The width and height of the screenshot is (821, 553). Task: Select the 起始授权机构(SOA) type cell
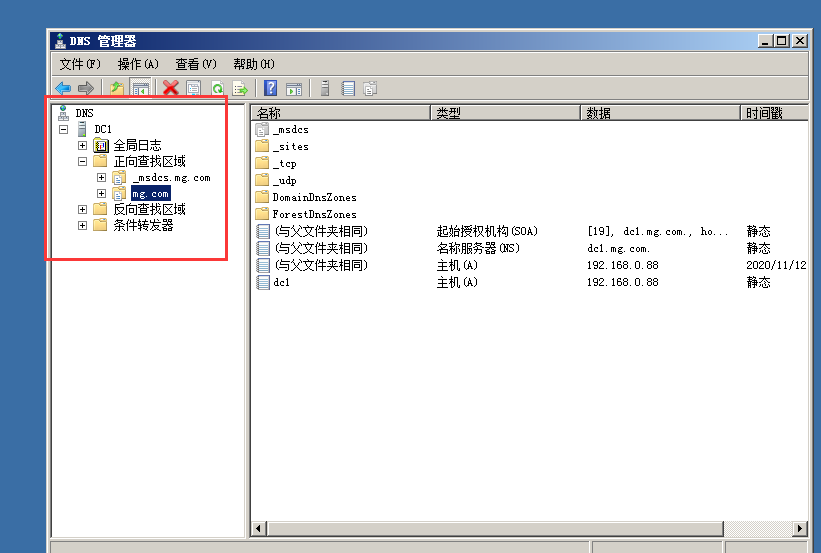487,231
